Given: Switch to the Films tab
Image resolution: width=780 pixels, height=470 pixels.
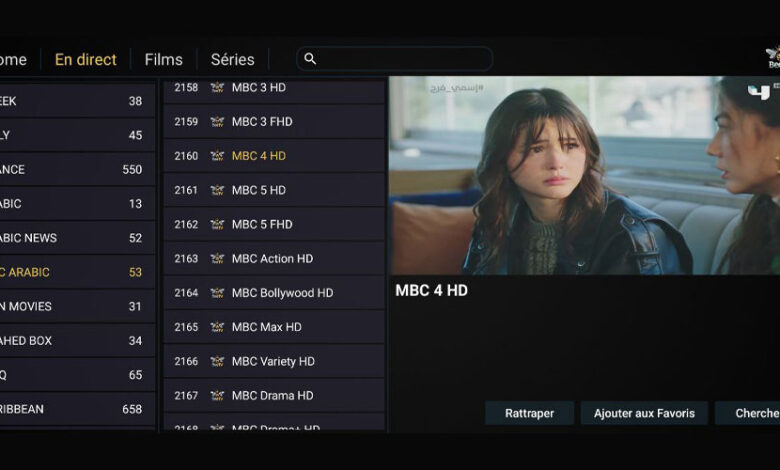Looking at the screenshot, I should pos(164,60).
